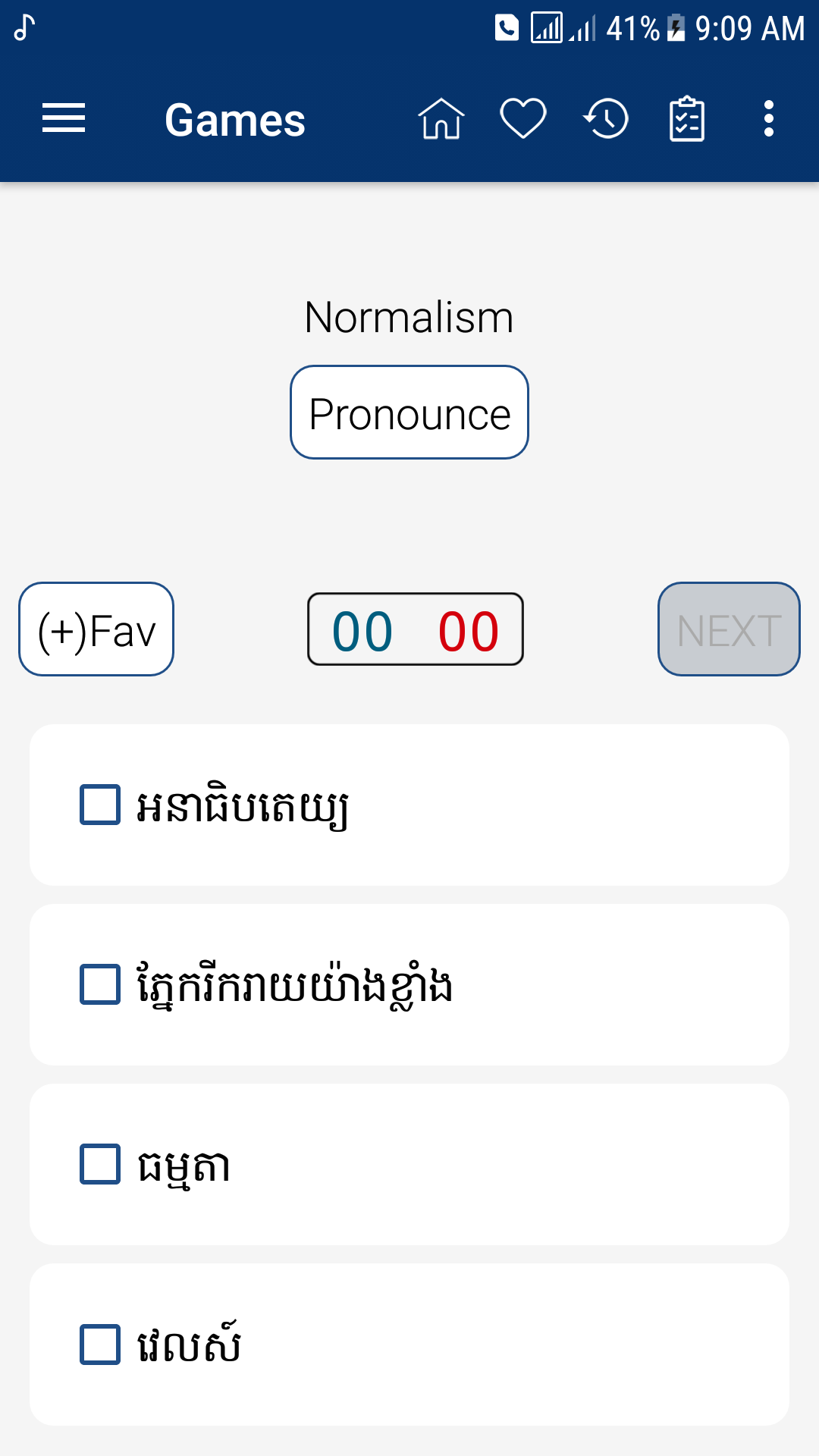
Task: Open favorites via the heart icon
Action: pyautogui.click(x=523, y=119)
